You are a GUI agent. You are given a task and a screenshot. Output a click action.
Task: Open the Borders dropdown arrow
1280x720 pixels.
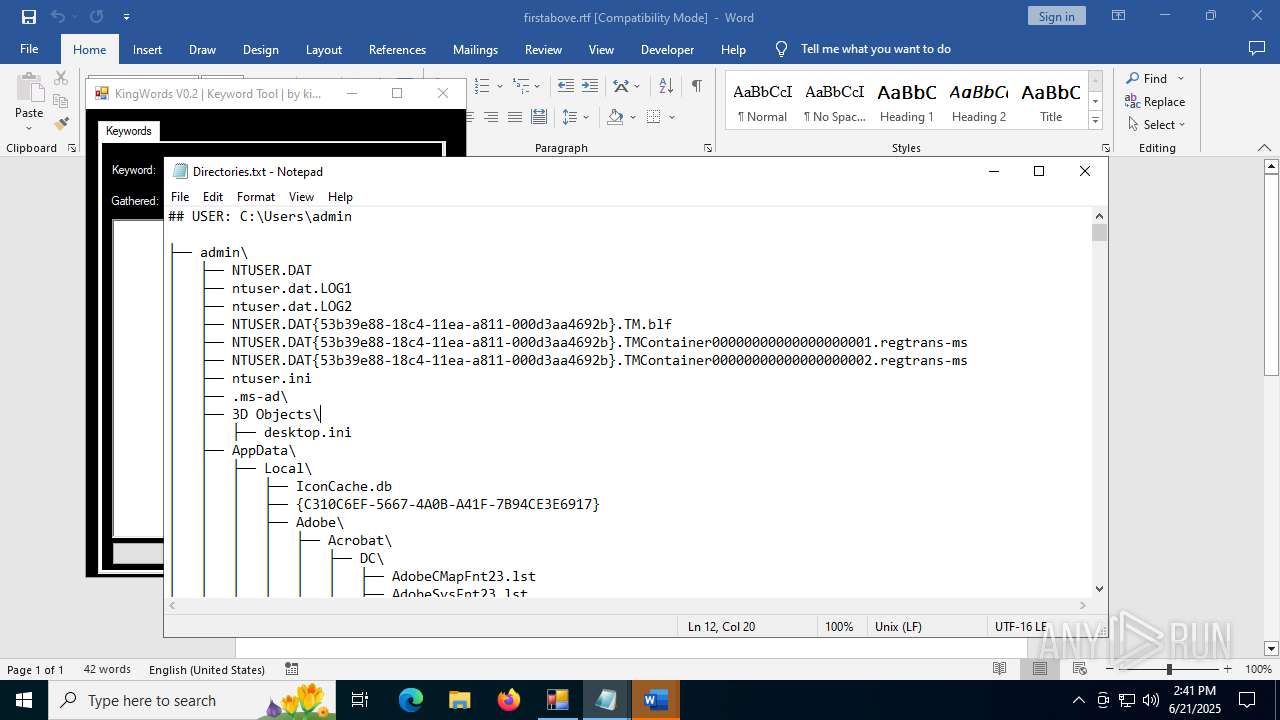coord(672,117)
